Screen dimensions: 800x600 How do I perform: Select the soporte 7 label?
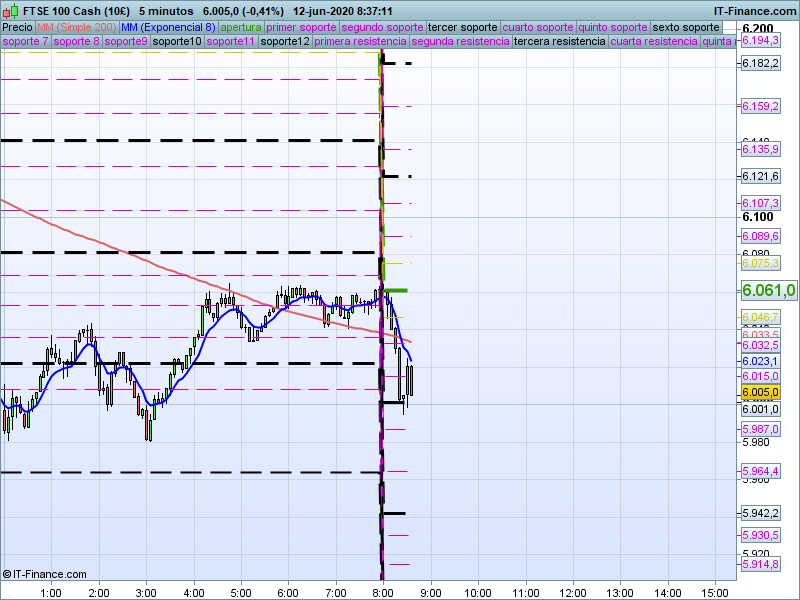(x=26, y=41)
